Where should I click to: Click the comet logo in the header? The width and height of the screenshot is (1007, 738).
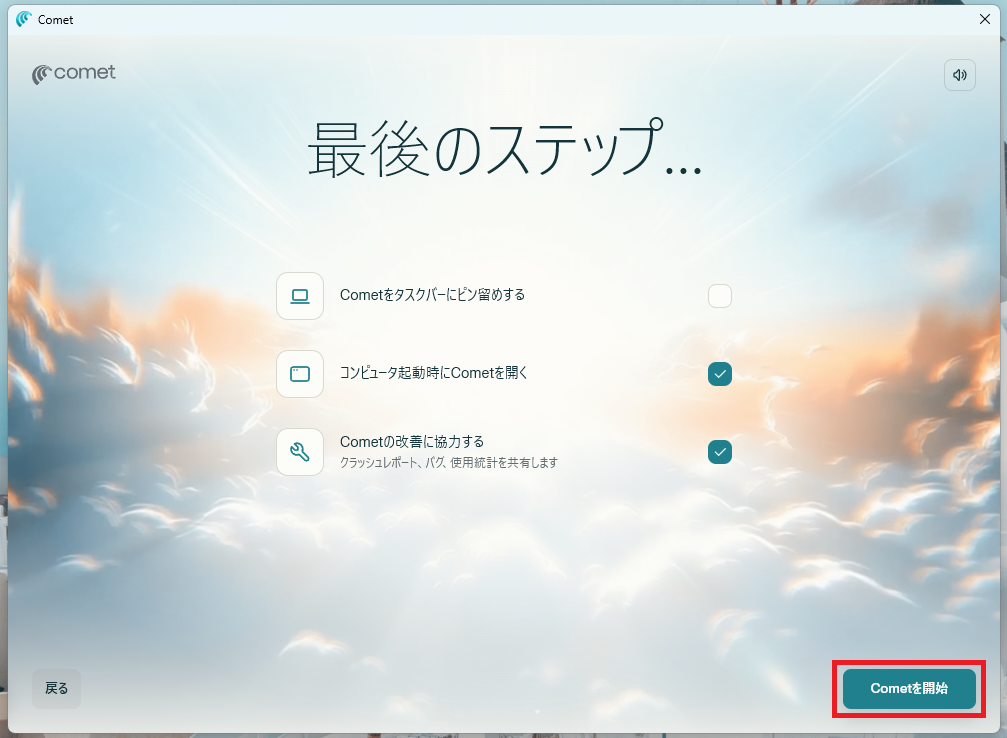[x=74, y=74]
